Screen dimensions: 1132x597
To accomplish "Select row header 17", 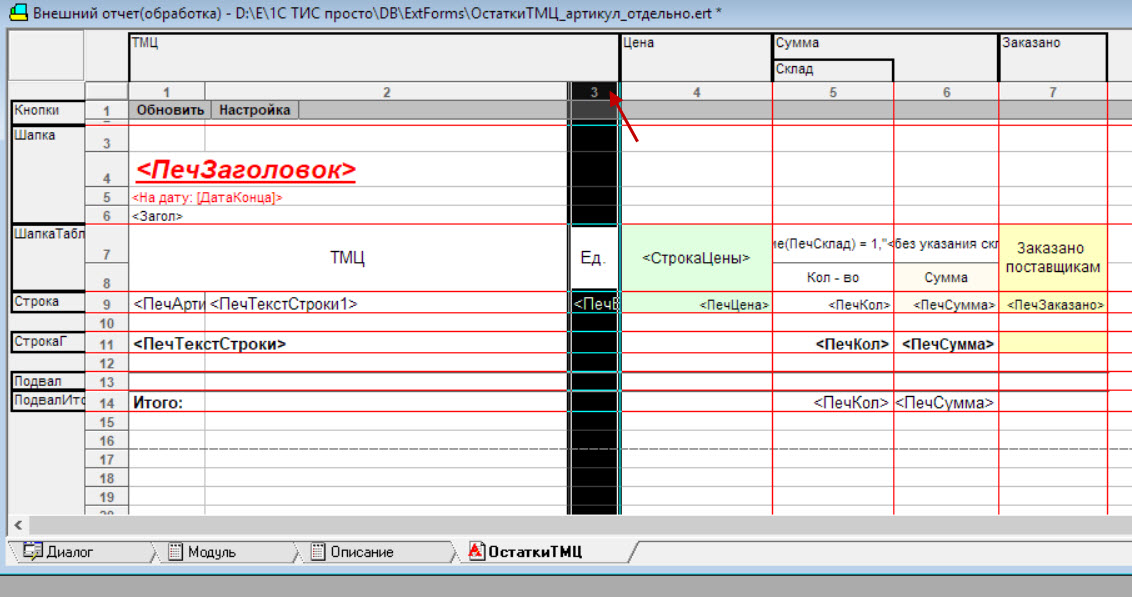I will point(107,459).
